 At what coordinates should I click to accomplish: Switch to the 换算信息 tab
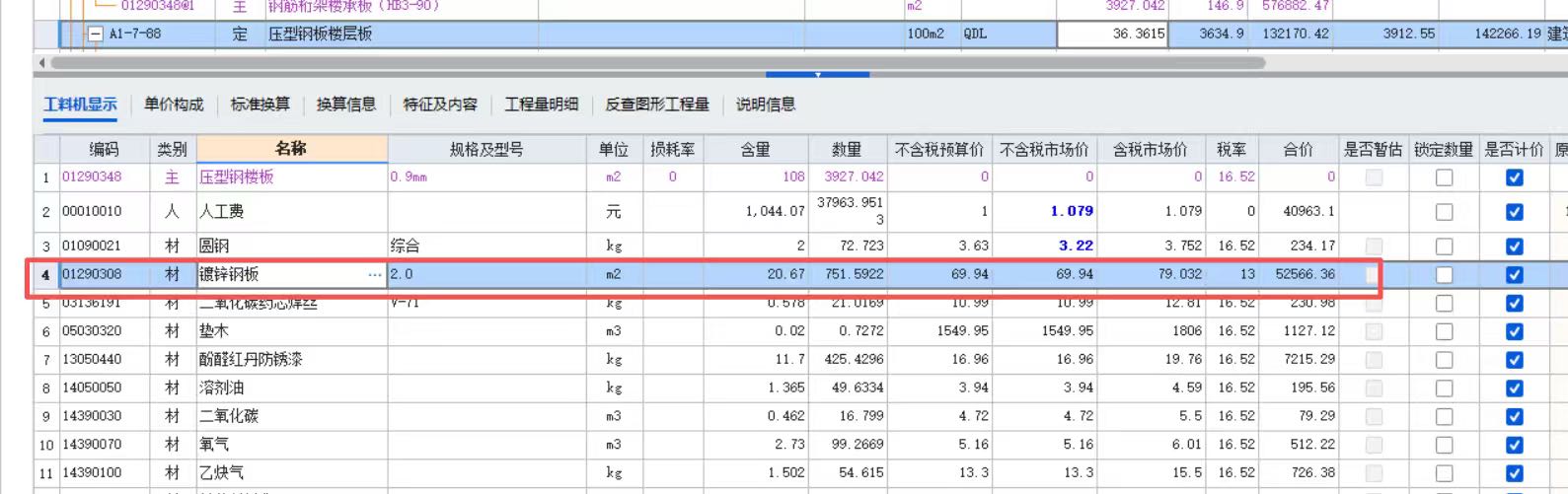click(346, 105)
